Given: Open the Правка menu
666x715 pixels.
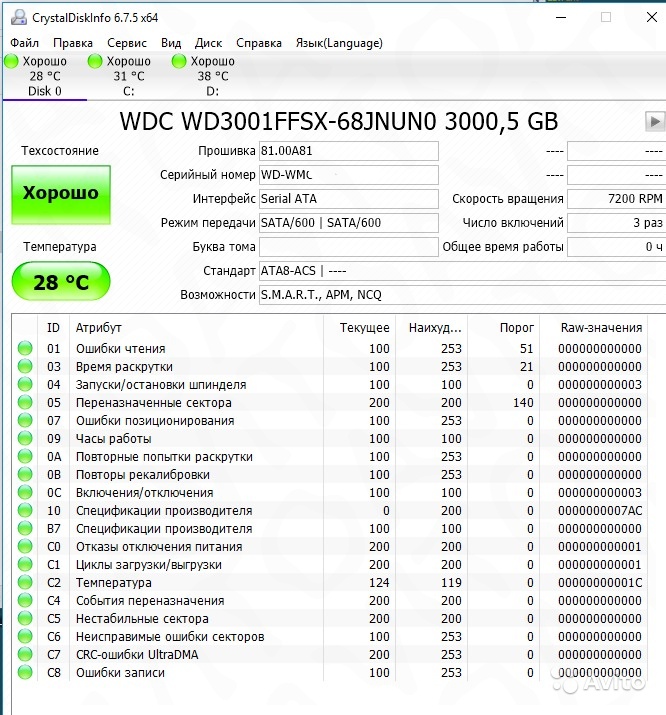Looking at the screenshot, I should tap(73, 43).
